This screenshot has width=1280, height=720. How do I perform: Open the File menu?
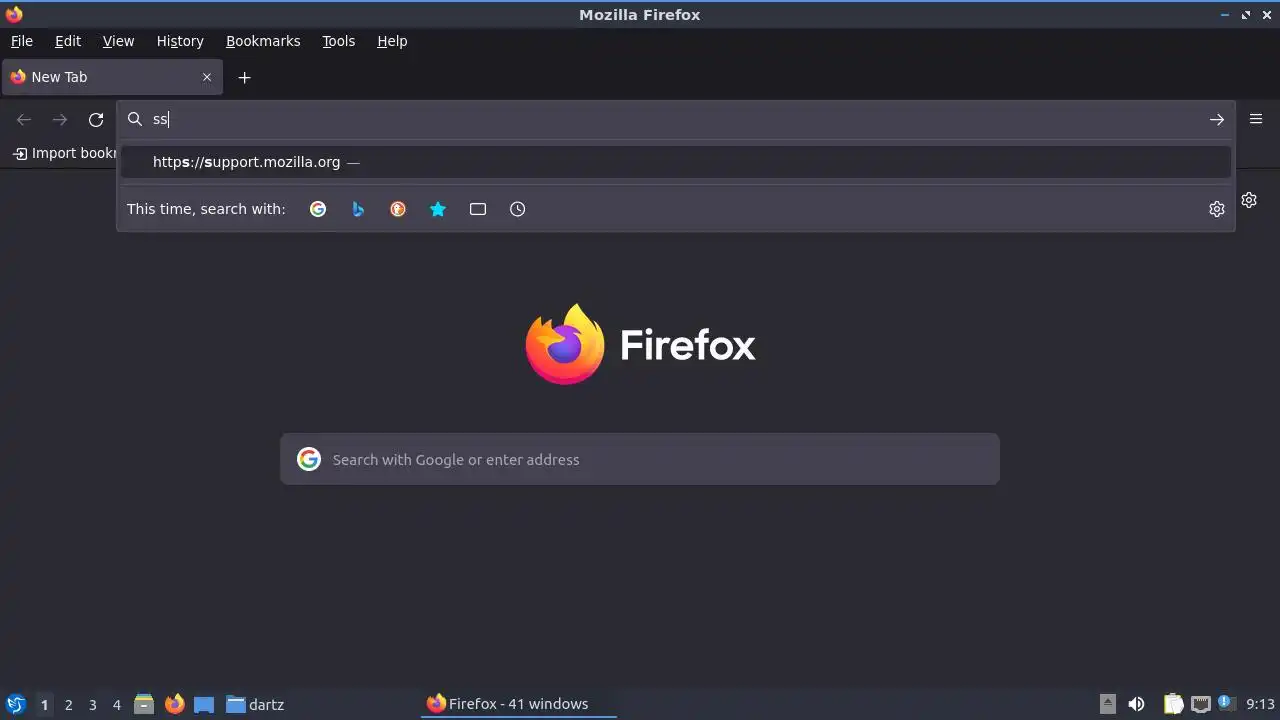(21, 41)
